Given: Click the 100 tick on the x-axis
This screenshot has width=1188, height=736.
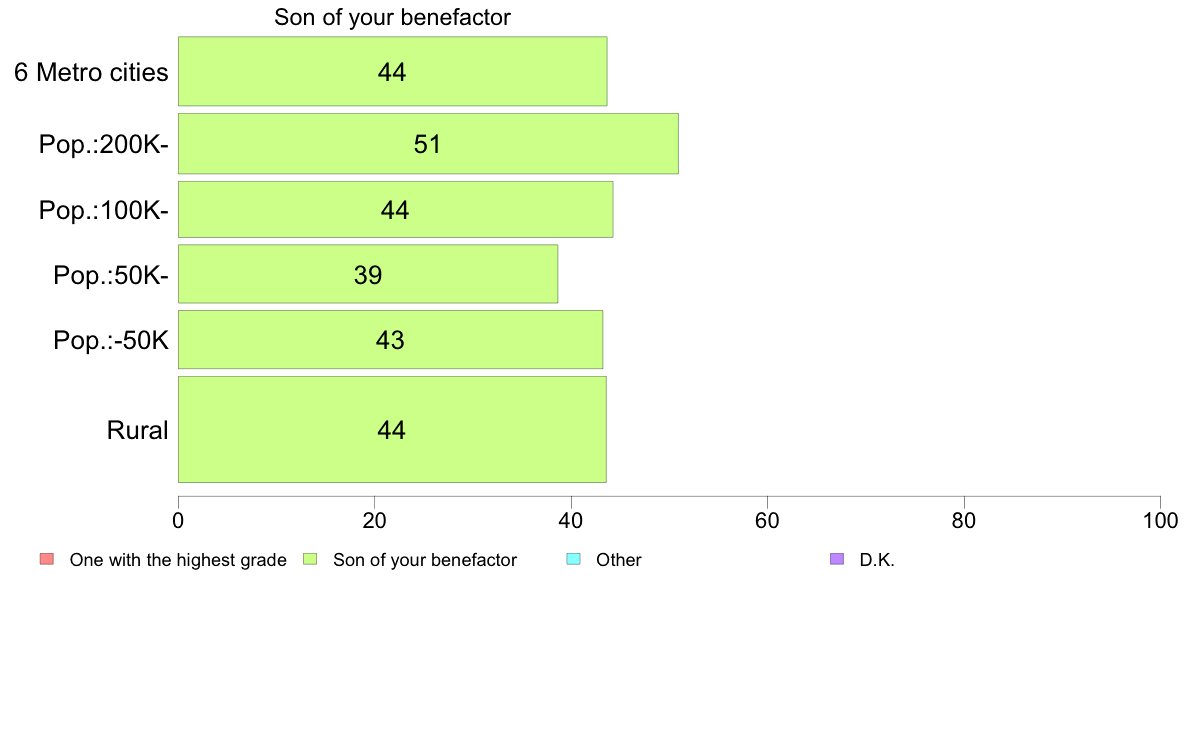Looking at the screenshot, I should click(1160, 520).
